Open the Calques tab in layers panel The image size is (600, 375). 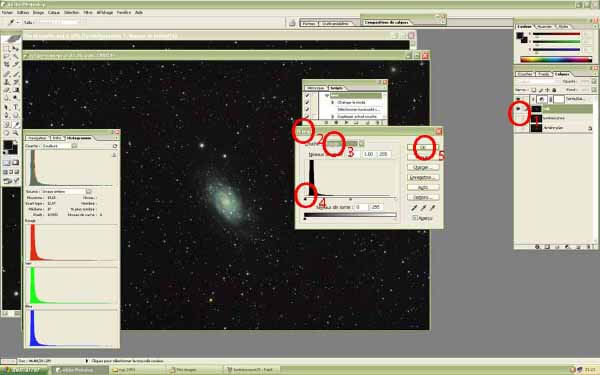coord(562,74)
